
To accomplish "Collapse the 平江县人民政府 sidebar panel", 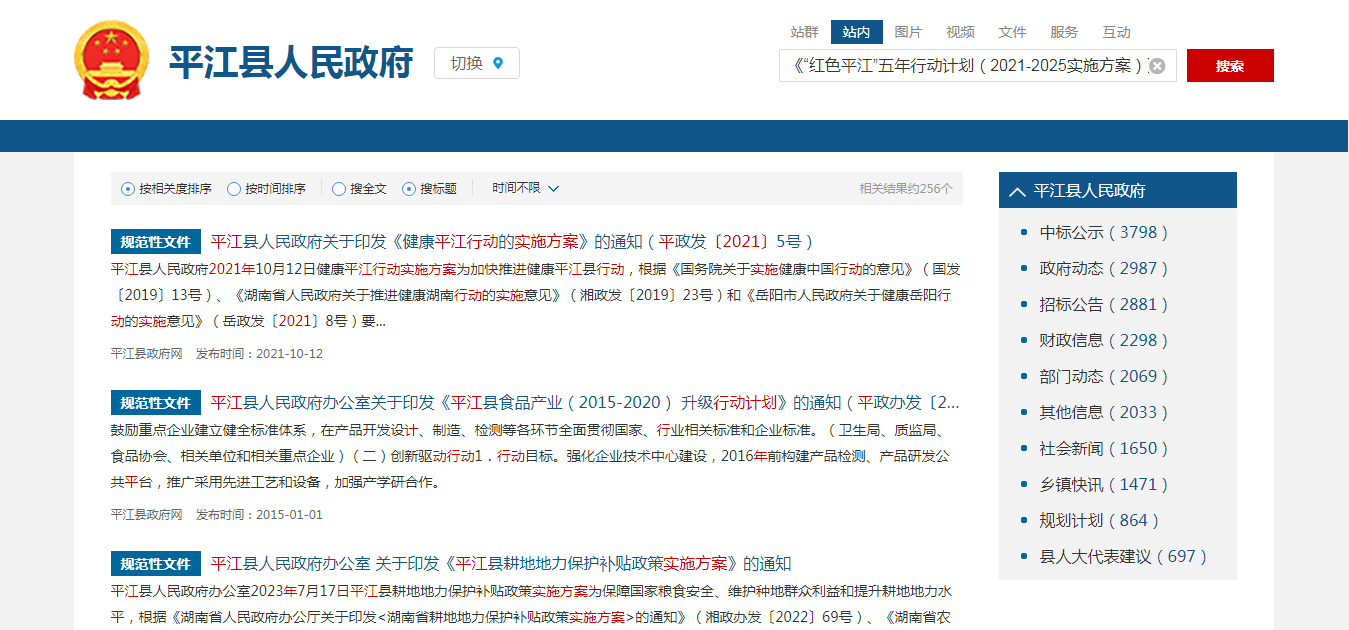I will pos(1017,191).
